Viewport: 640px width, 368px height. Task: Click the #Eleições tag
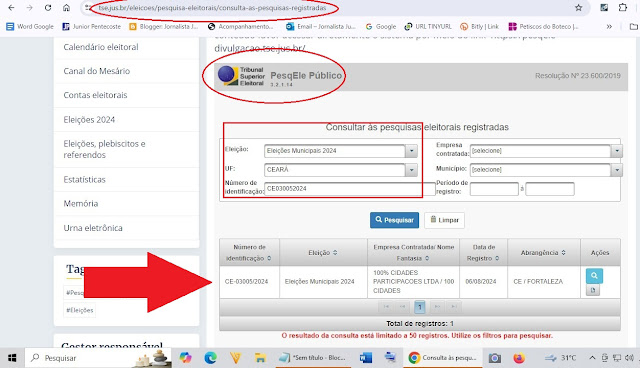80,310
